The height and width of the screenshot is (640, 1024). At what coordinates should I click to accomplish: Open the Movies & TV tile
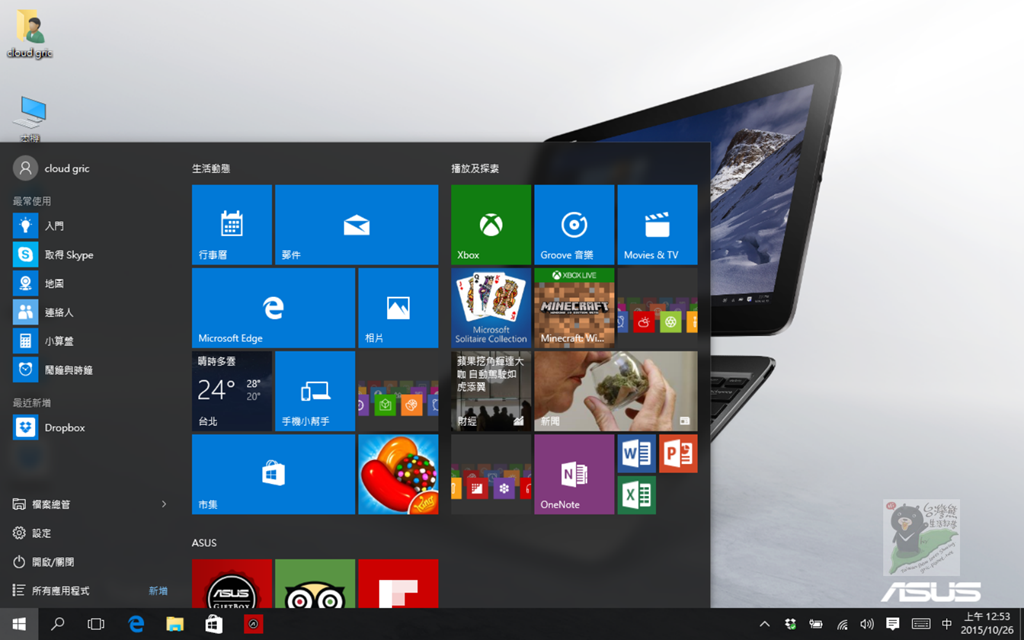coord(658,225)
